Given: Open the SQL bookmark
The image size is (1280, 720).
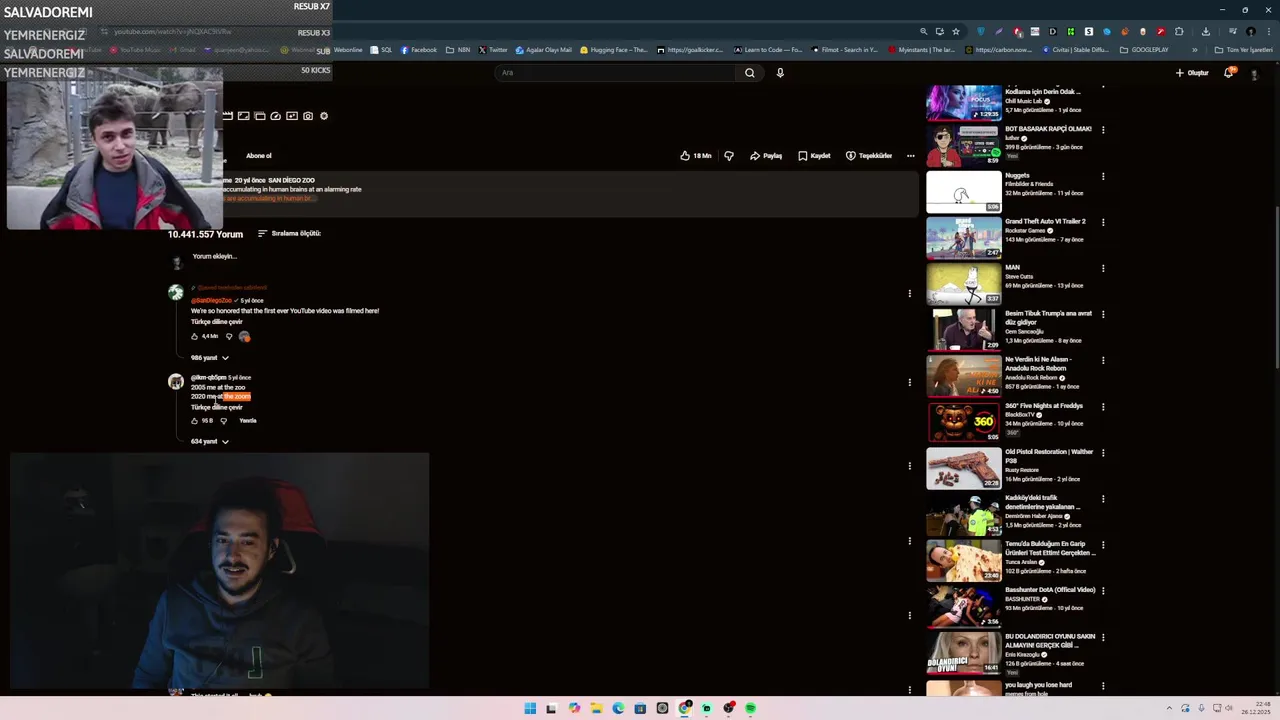Looking at the screenshot, I should pyautogui.click(x=381, y=50).
